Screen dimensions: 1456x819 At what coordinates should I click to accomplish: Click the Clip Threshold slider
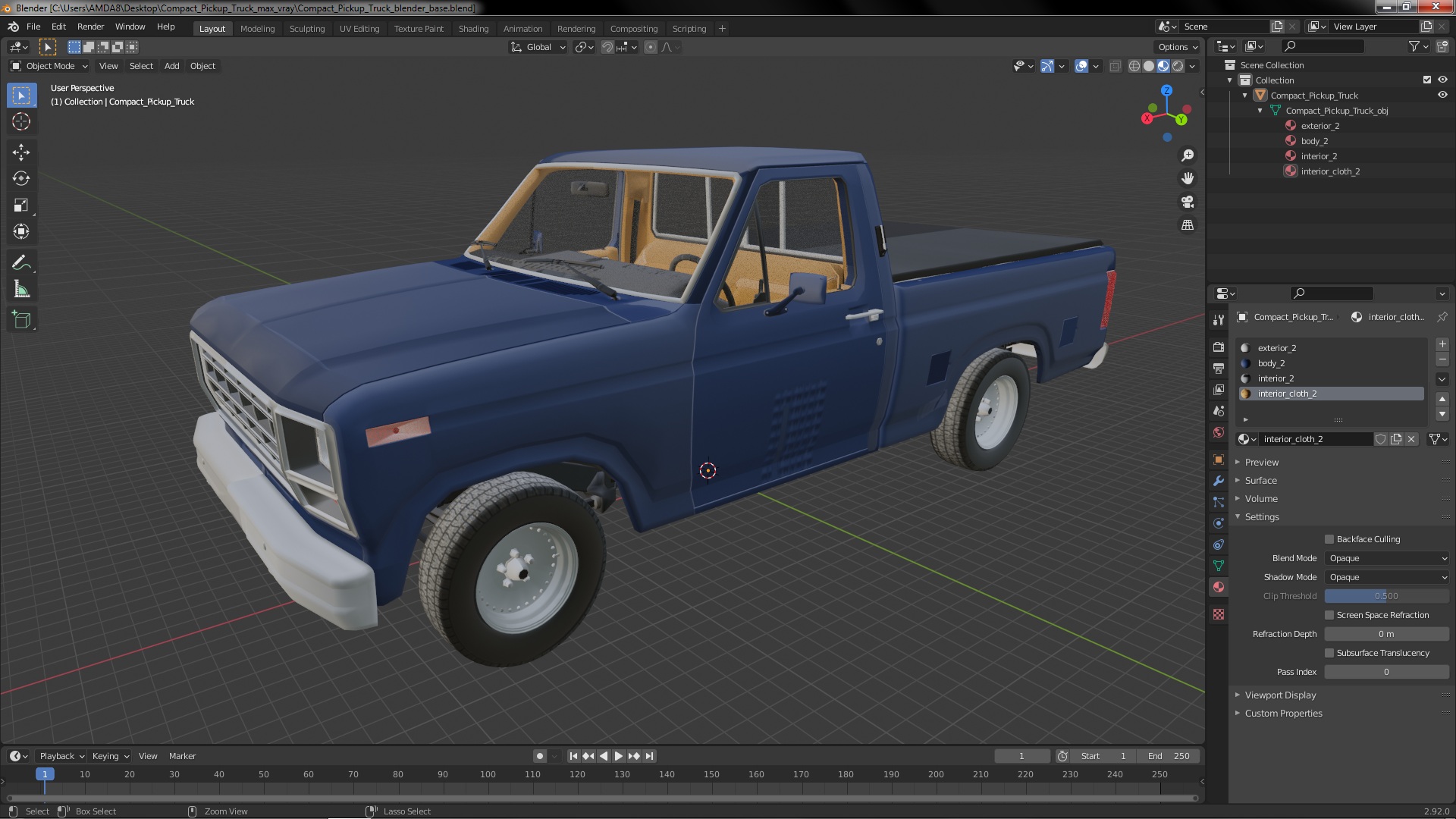coord(1386,596)
